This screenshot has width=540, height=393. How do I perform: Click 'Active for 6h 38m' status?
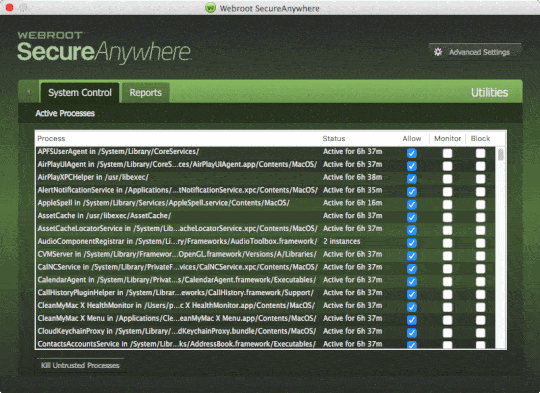pyautogui.click(x=353, y=177)
